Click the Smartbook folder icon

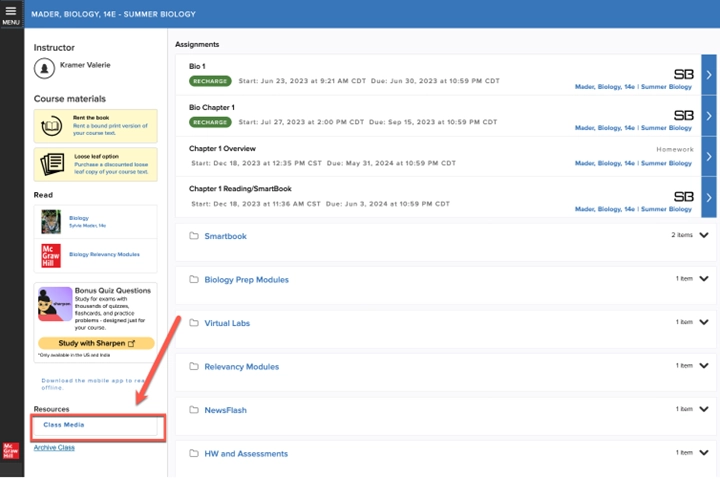point(194,236)
